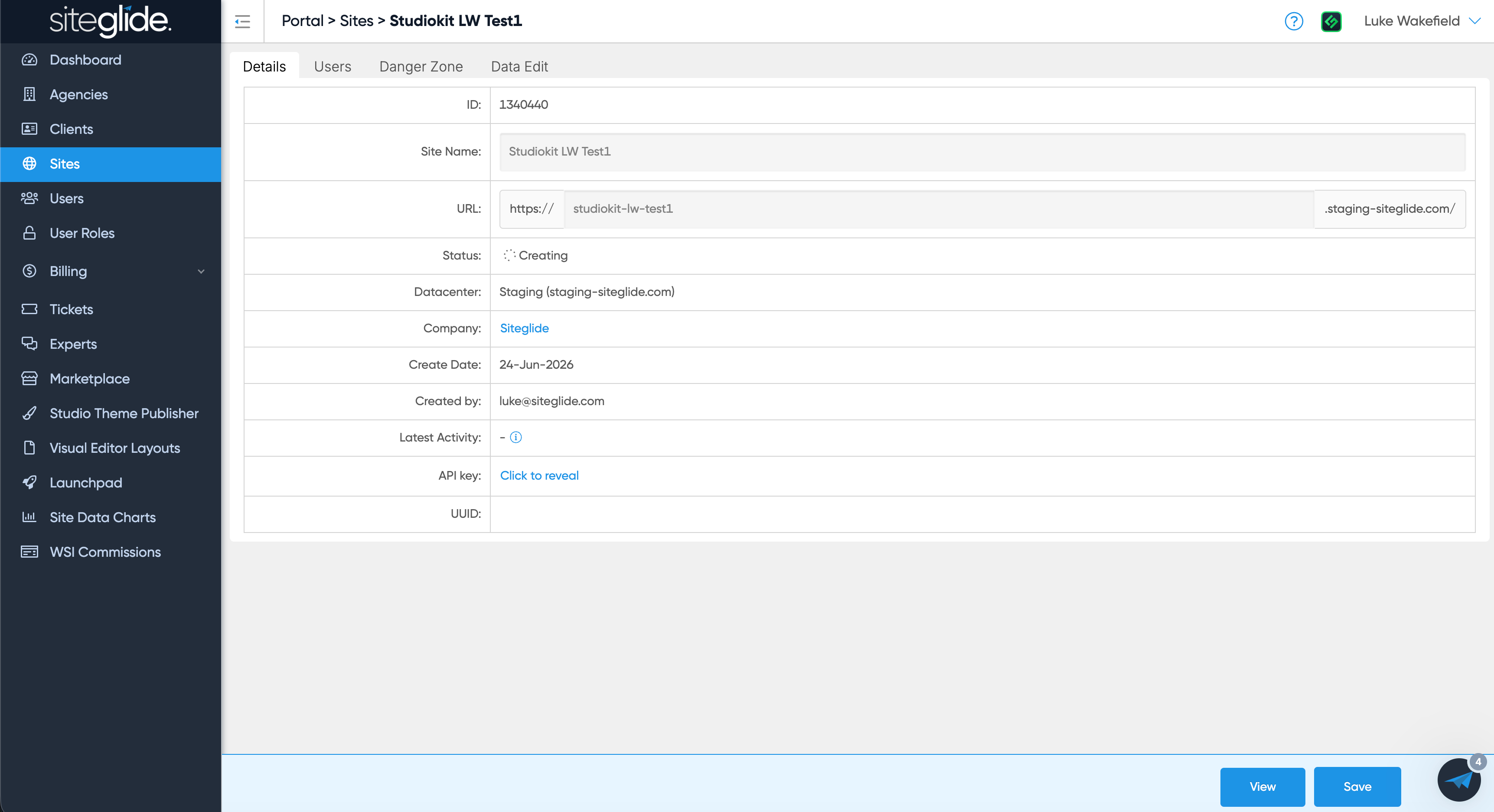The width and height of the screenshot is (1494, 812).
Task: Click the Staging datacenter value
Action: pos(586,292)
